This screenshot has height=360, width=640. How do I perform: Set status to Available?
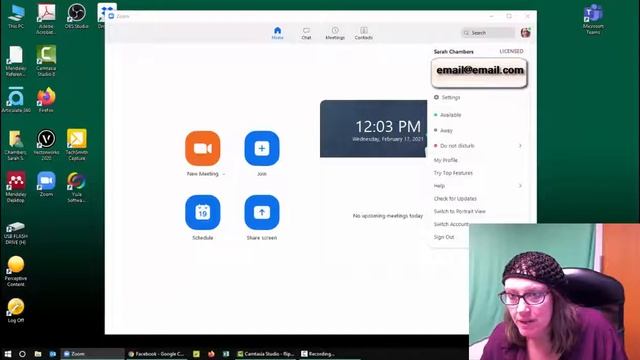pos(448,115)
